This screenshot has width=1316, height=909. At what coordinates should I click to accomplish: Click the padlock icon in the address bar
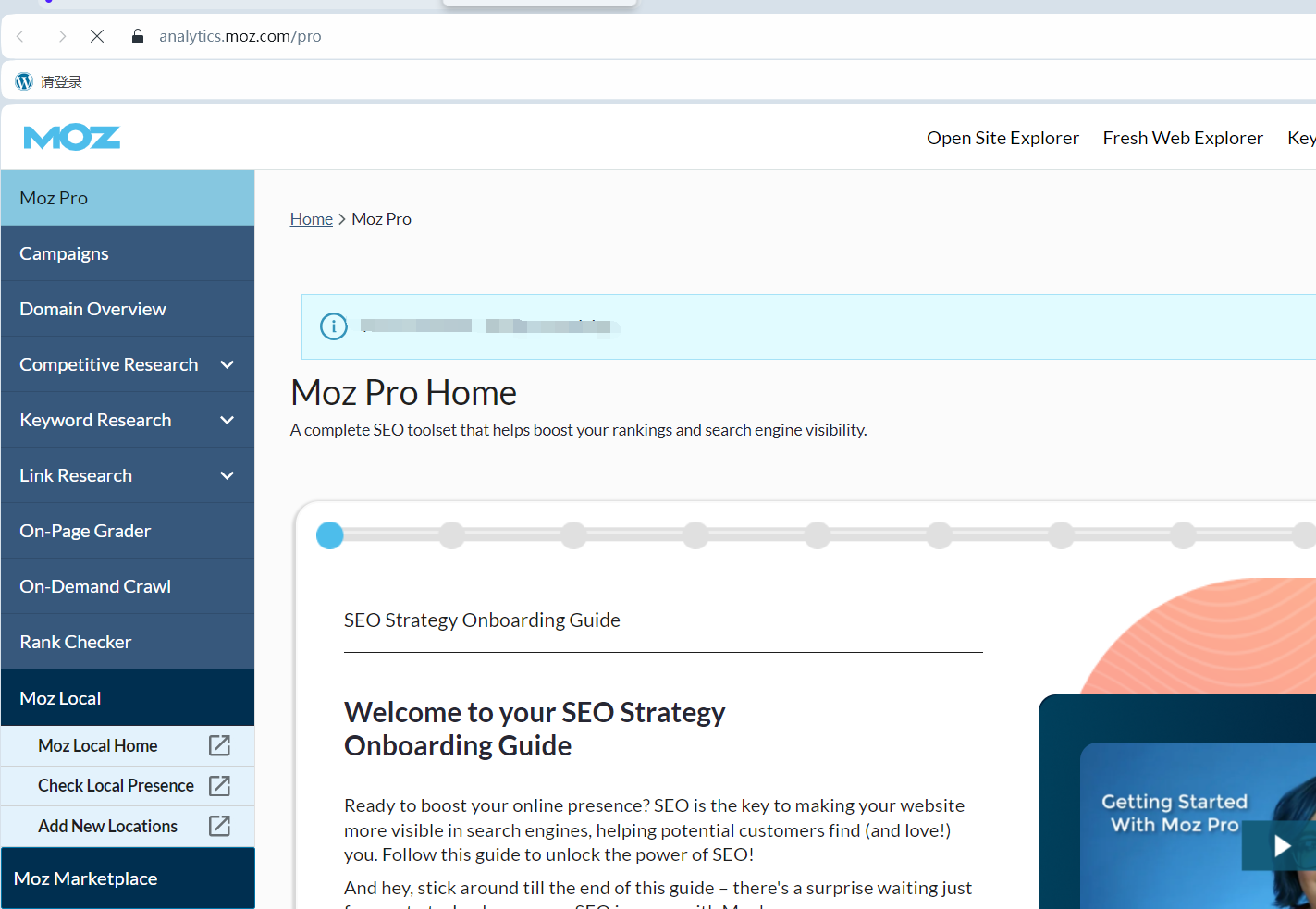pos(136,36)
